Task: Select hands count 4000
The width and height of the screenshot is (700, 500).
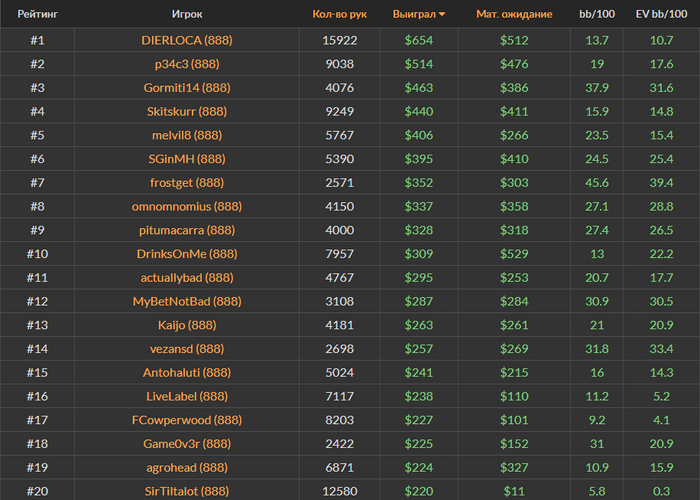Action: (x=339, y=230)
